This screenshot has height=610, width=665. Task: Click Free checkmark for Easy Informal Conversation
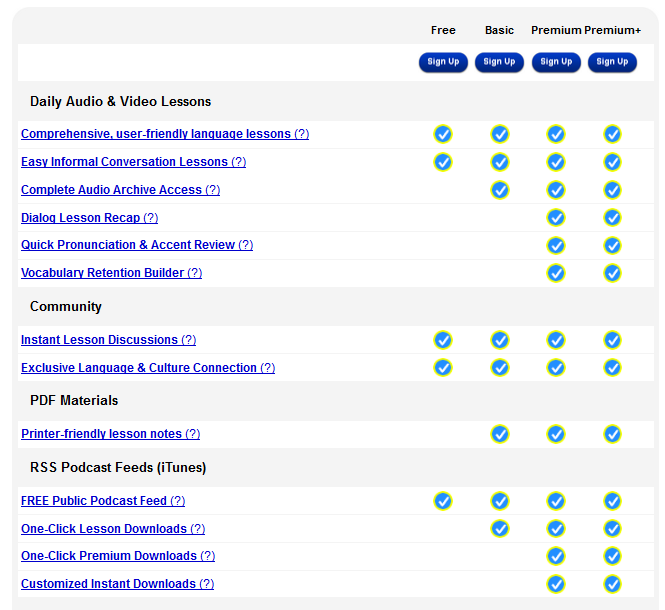click(x=443, y=162)
